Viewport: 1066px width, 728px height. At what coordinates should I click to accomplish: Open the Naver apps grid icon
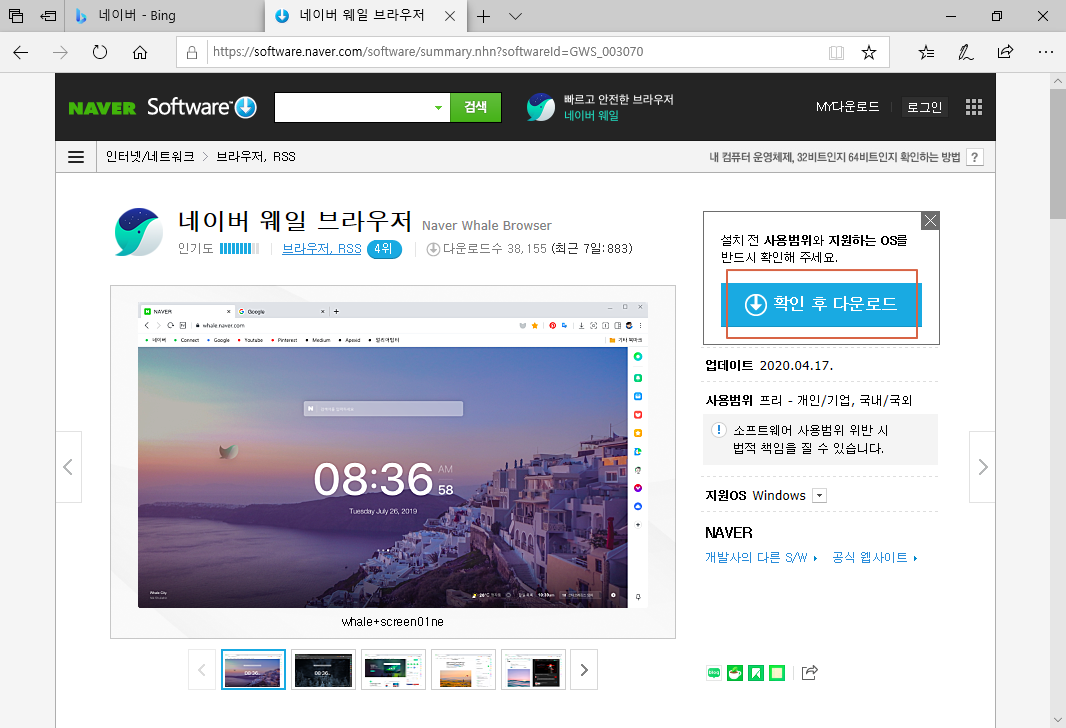click(974, 107)
